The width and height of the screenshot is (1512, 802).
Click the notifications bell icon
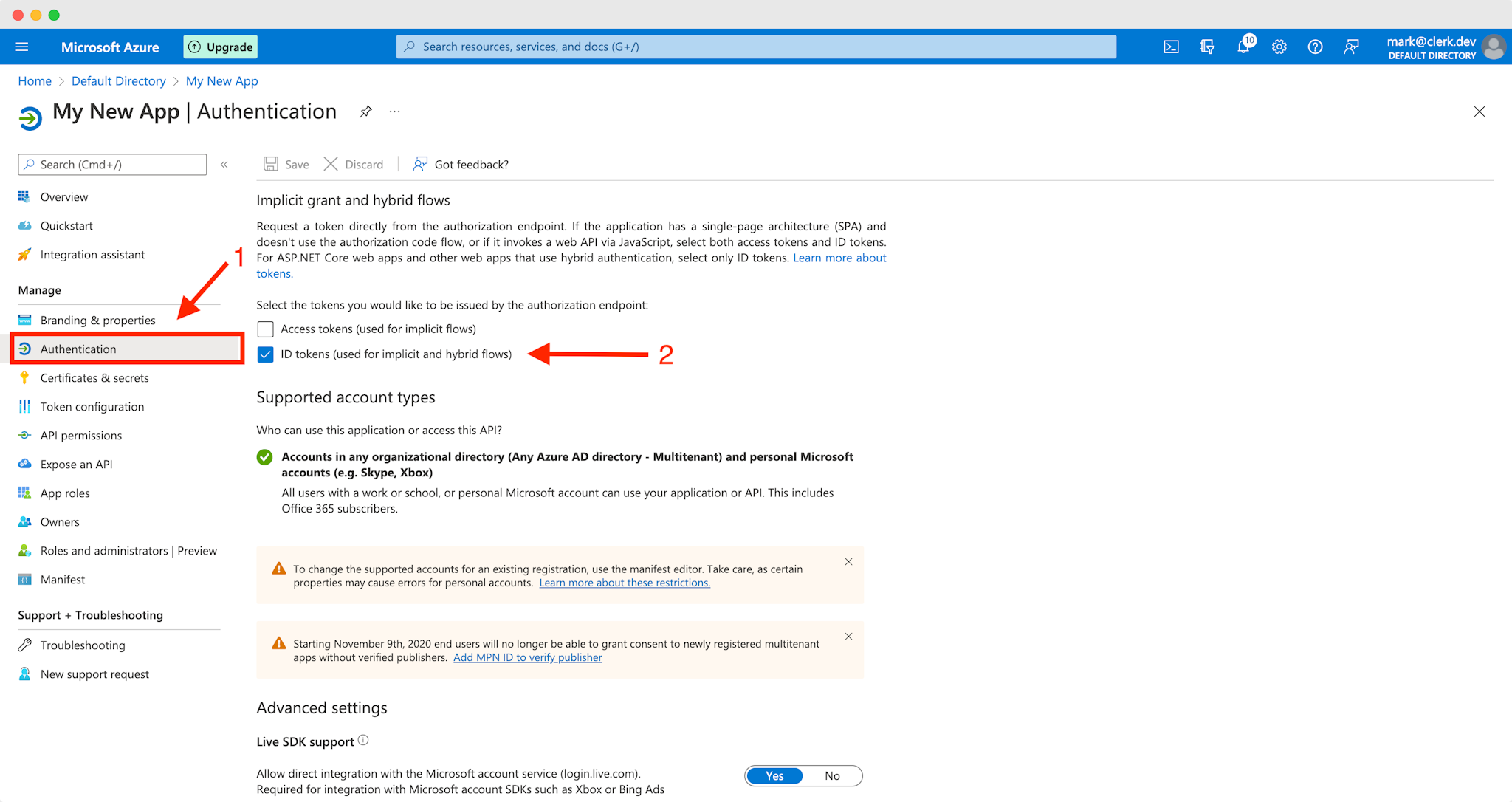1243,46
